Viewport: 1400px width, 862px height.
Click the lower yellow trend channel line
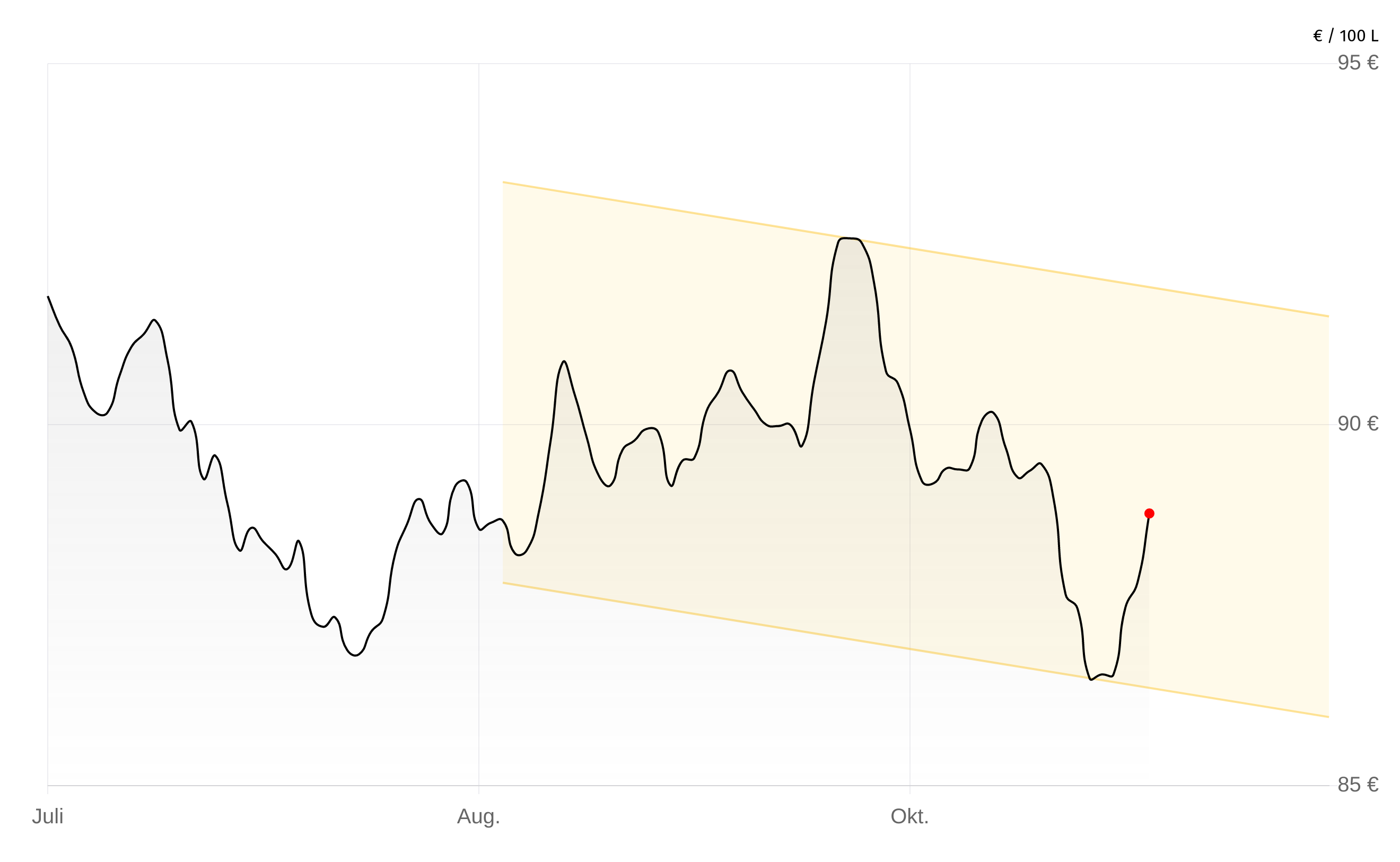click(798, 631)
